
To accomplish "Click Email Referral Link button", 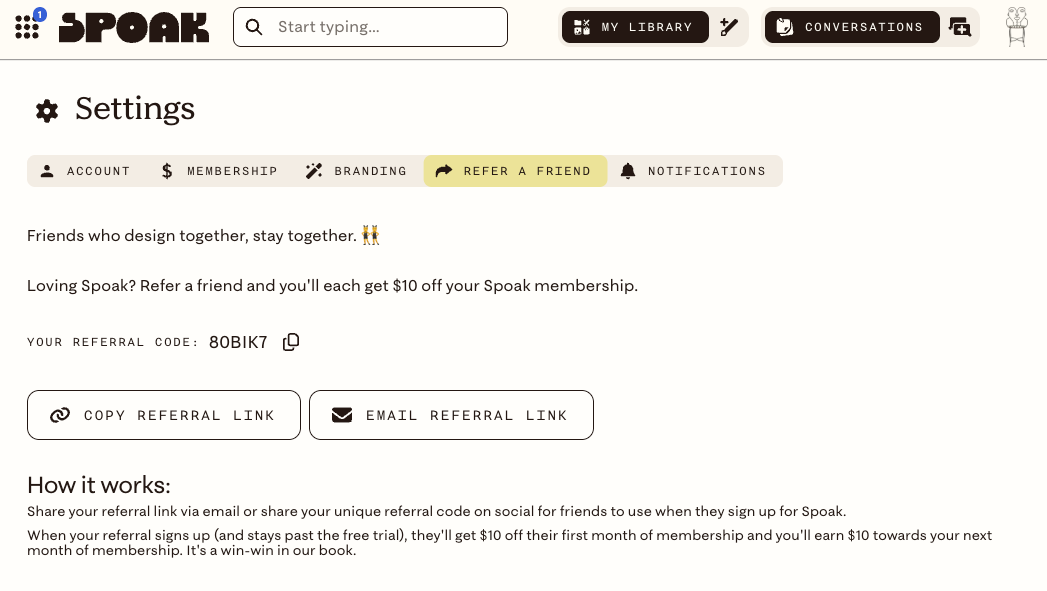I will pyautogui.click(x=451, y=415).
